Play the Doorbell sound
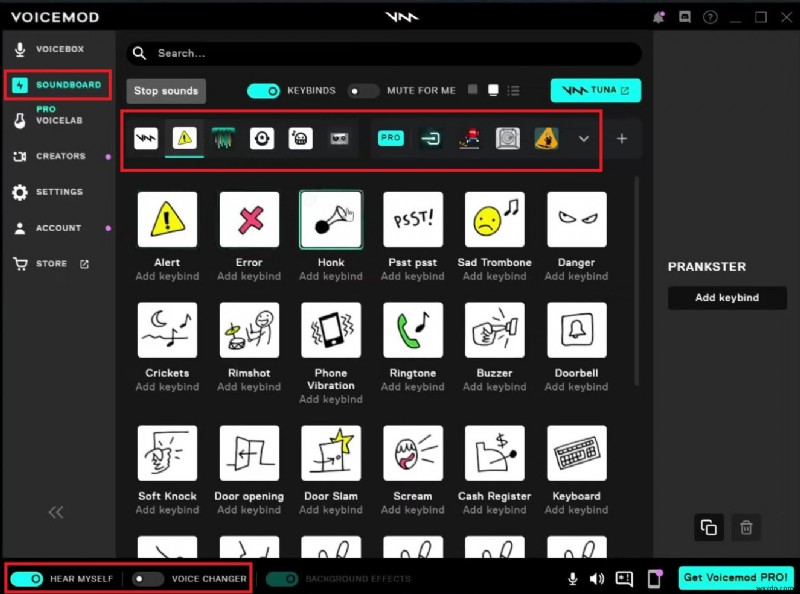The height and width of the screenshot is (594, 800). coord(577,330)
